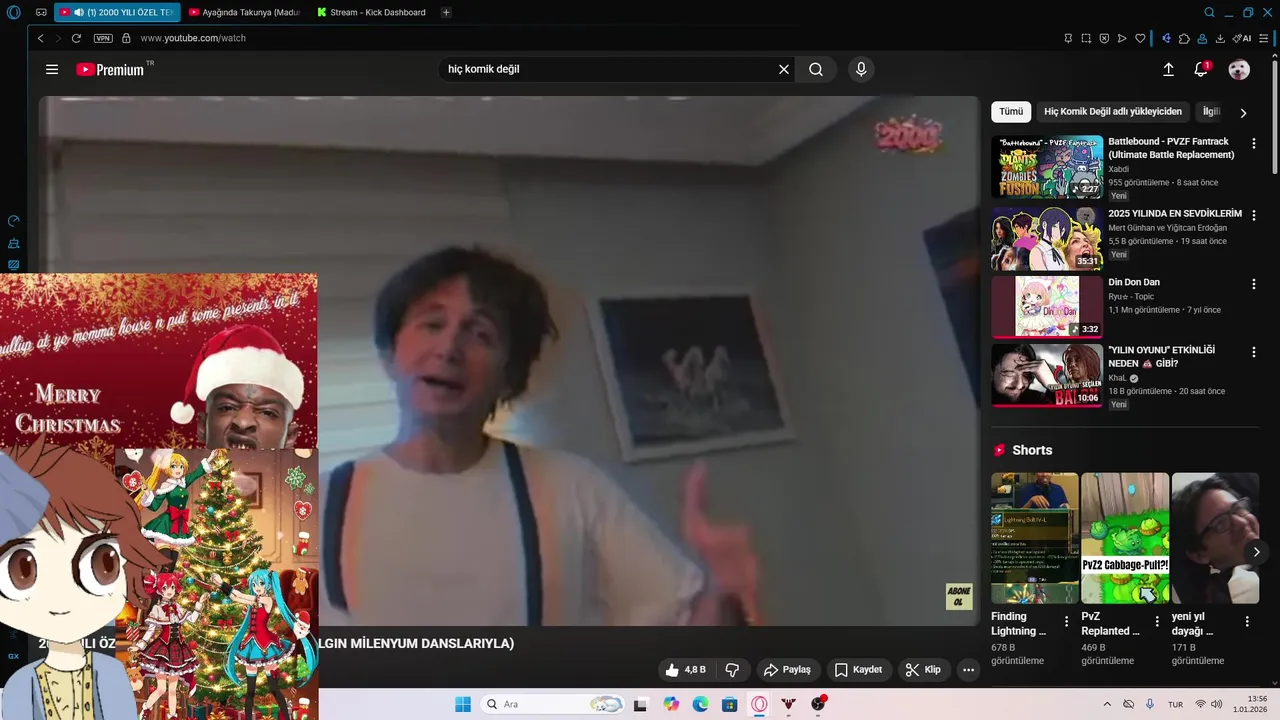
Task: Open the extensions puzzle piece menu
Action: pyautogui.click(x=1184, y=38)
